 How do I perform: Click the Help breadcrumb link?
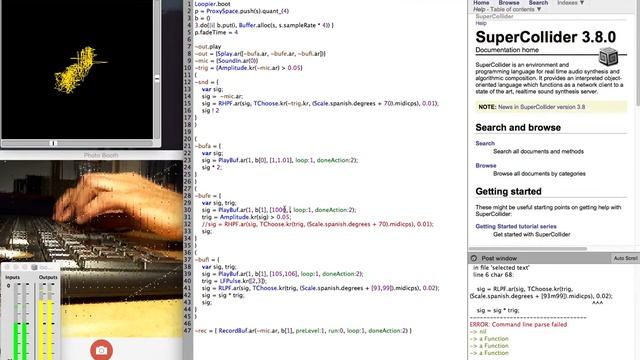tap(481, 23)
